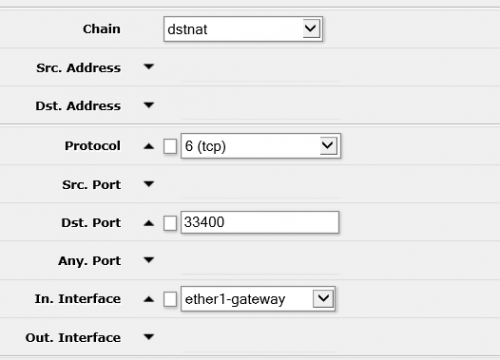
Task: Open the Protocol 6 (tcp) dropdown arrow
Action: click(328, 146)
